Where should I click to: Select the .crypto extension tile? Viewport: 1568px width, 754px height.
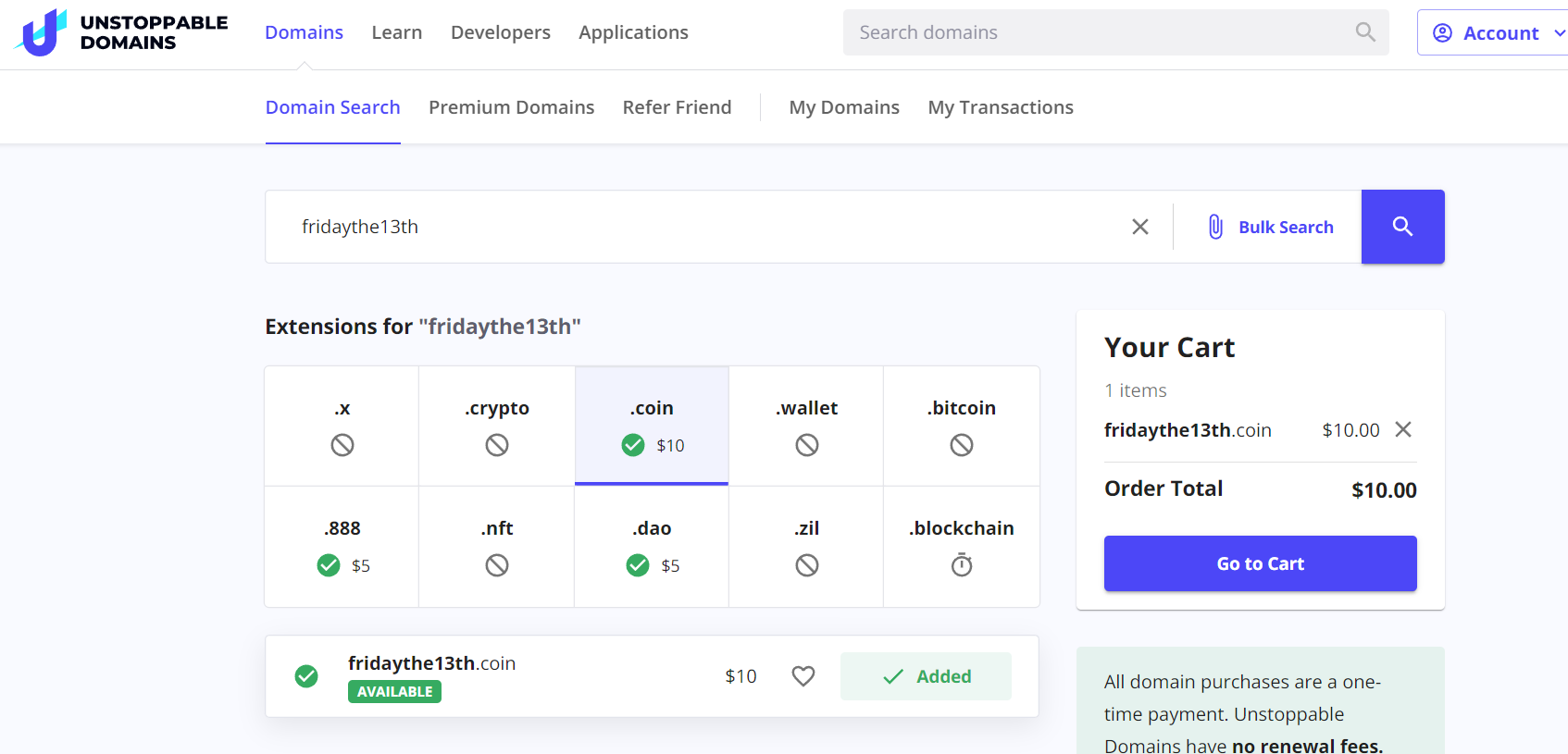tap(497, 426)
